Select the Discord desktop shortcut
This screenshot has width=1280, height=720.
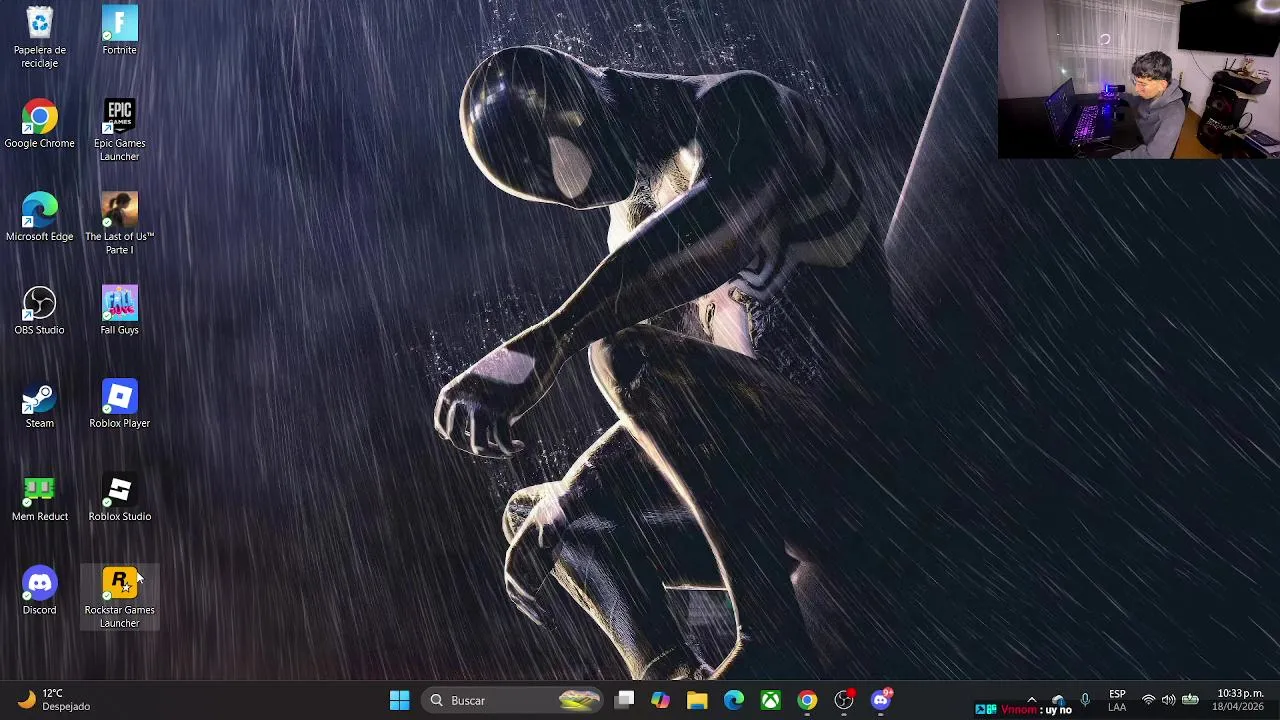click(39, 590)
